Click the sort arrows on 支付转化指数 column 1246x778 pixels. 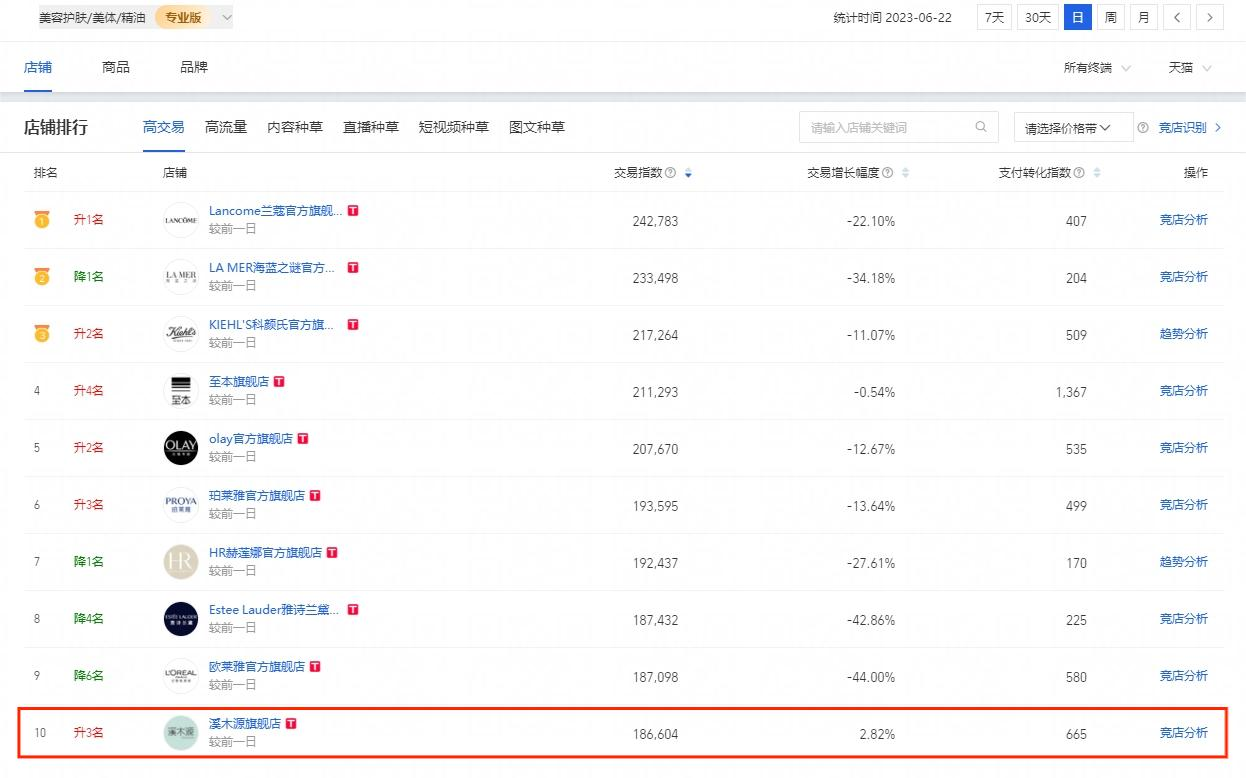1097,172
